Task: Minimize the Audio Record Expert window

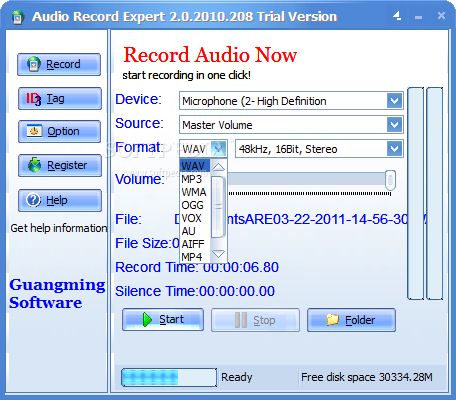Action: pos(419,17)
